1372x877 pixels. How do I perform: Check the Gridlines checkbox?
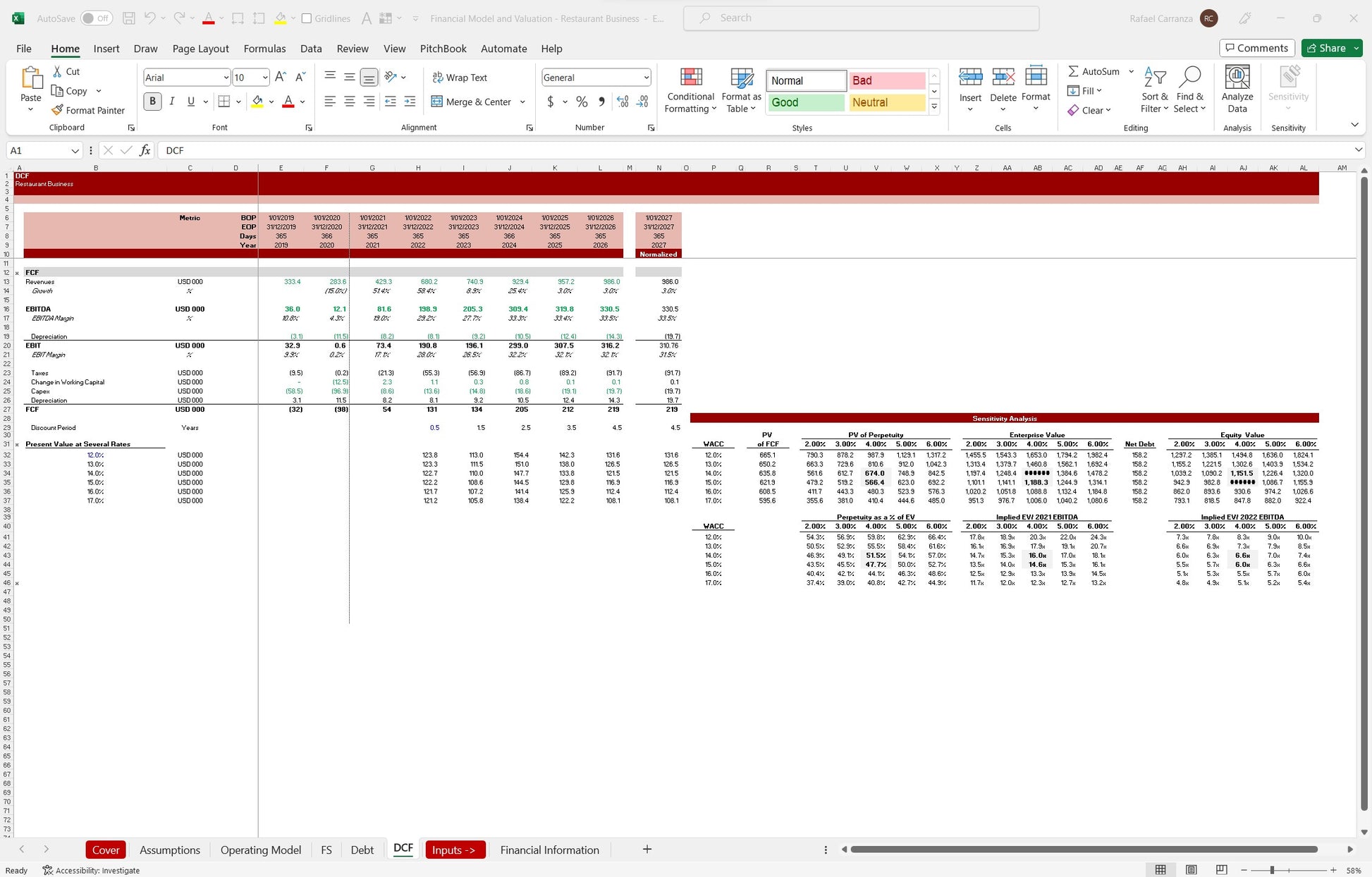pyautogui.click(x=307, y=18)
